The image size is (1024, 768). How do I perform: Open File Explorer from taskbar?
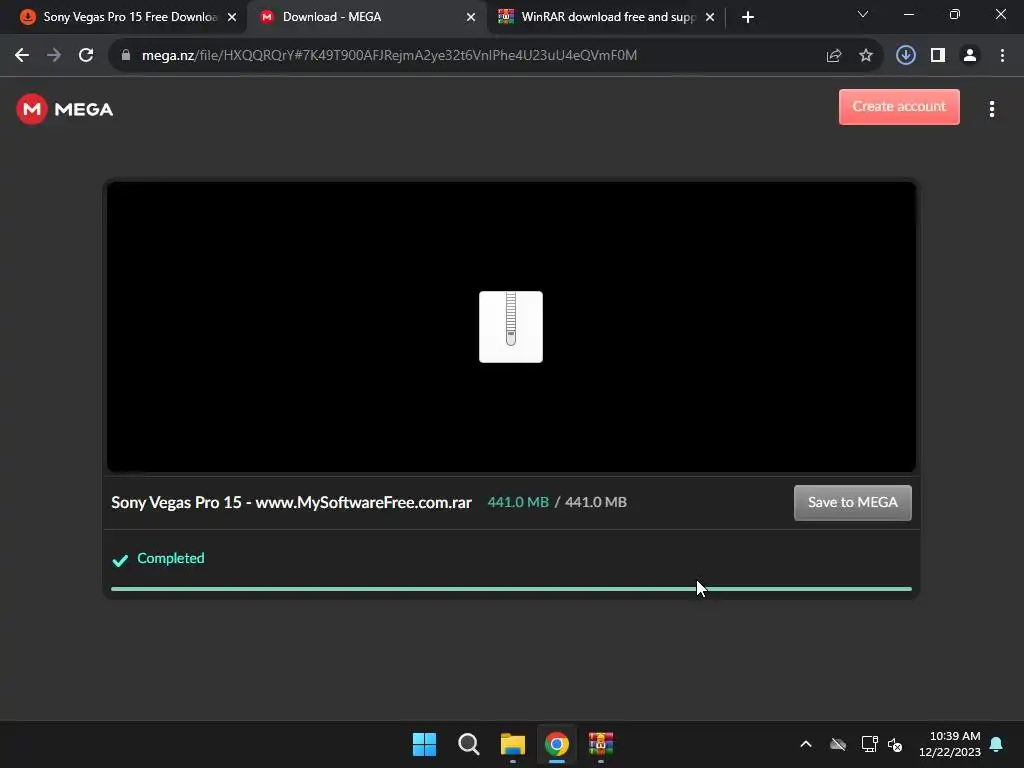(x=513, y=744)
